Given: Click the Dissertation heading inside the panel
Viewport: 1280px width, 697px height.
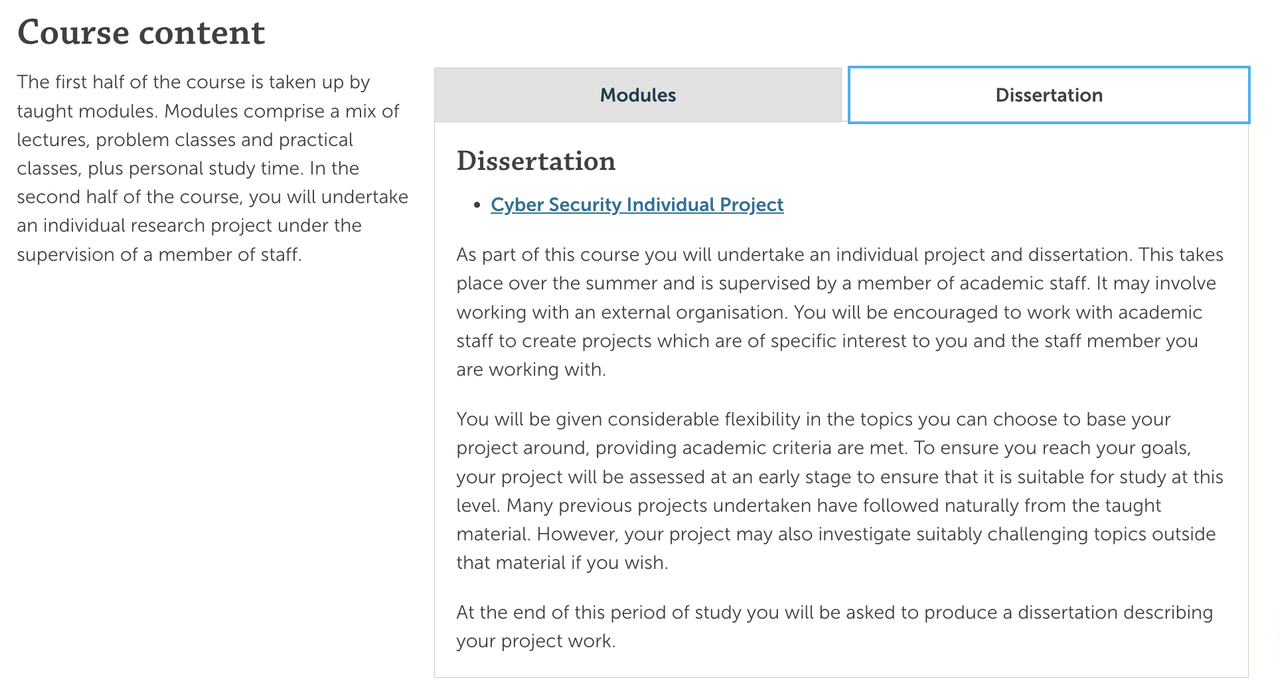Looking at the screenshot, I should click(x=536, y=161).
